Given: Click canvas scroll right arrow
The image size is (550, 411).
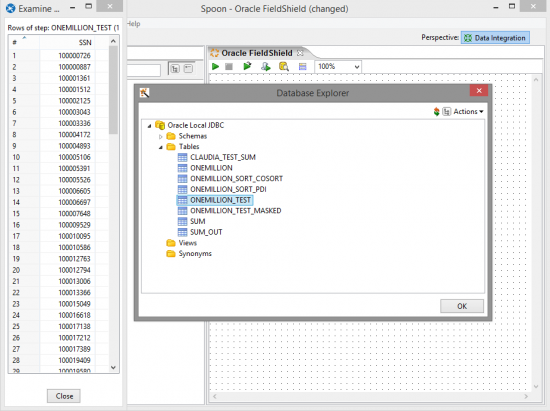Looking at the screenshot, I should point(526,396).
